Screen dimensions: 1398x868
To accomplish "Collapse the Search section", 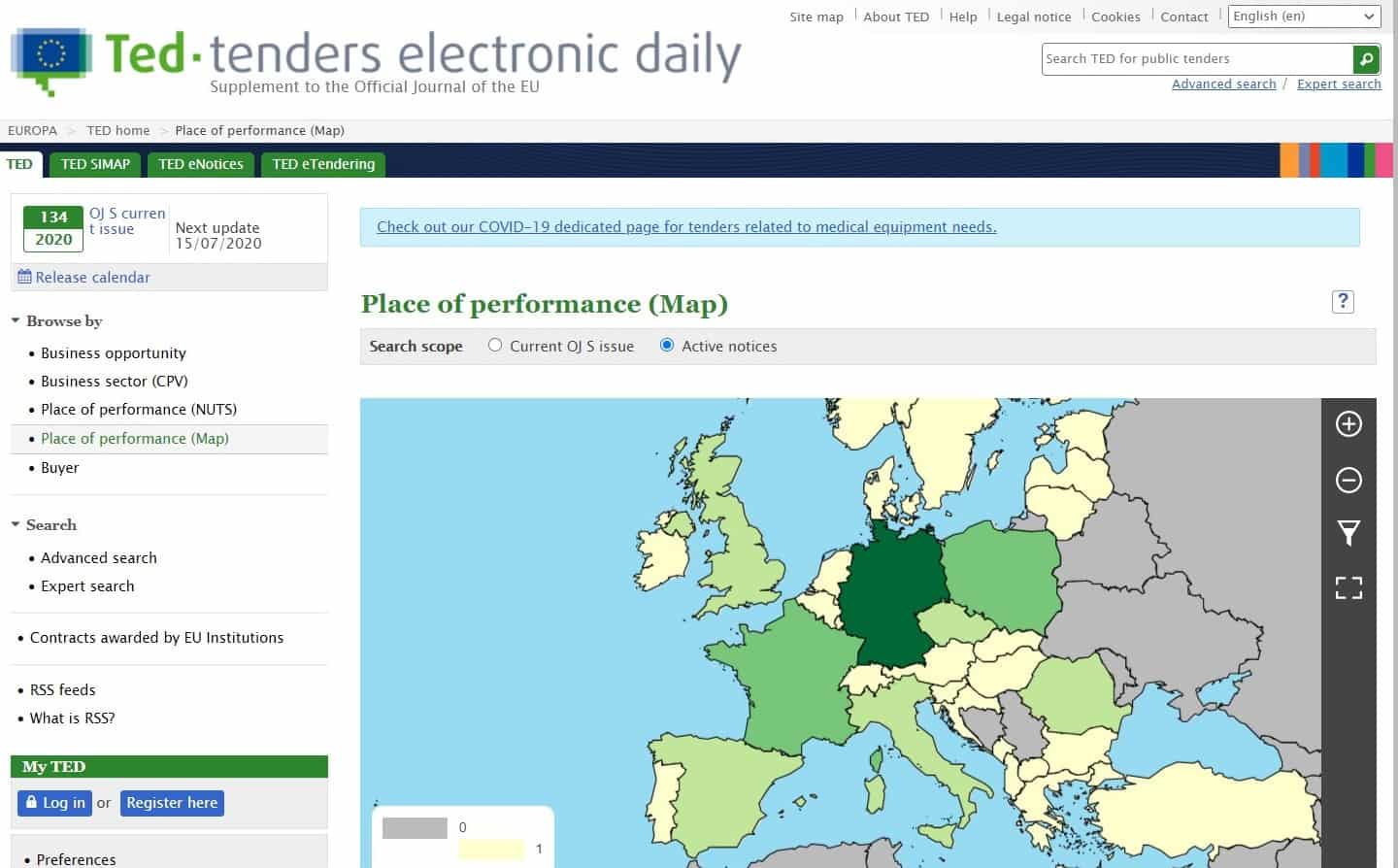I will pos(16,525).
